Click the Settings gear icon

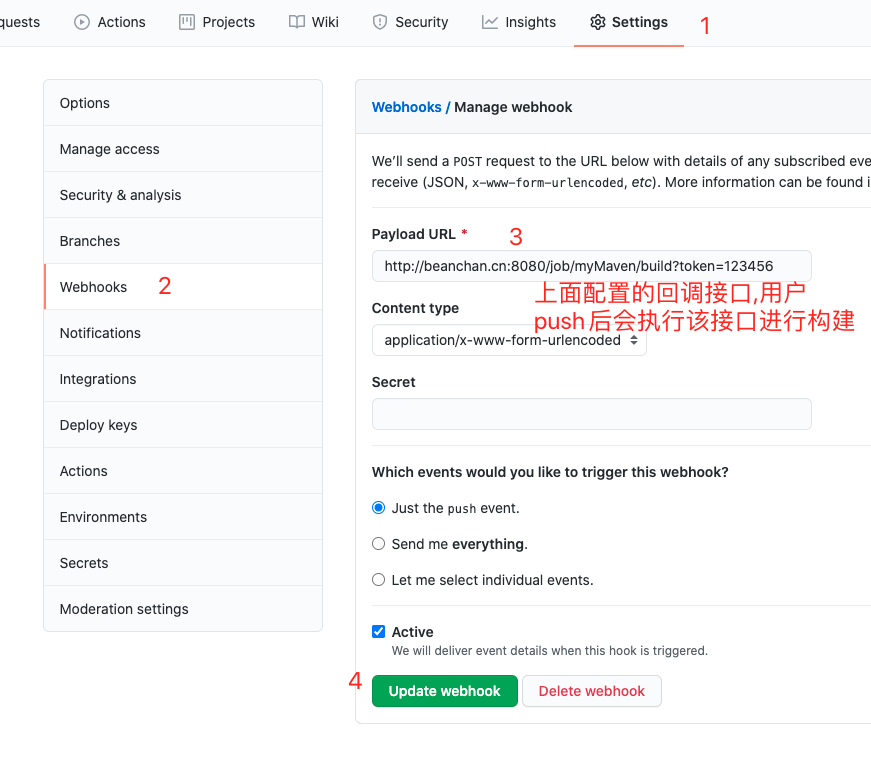(598, 22)
